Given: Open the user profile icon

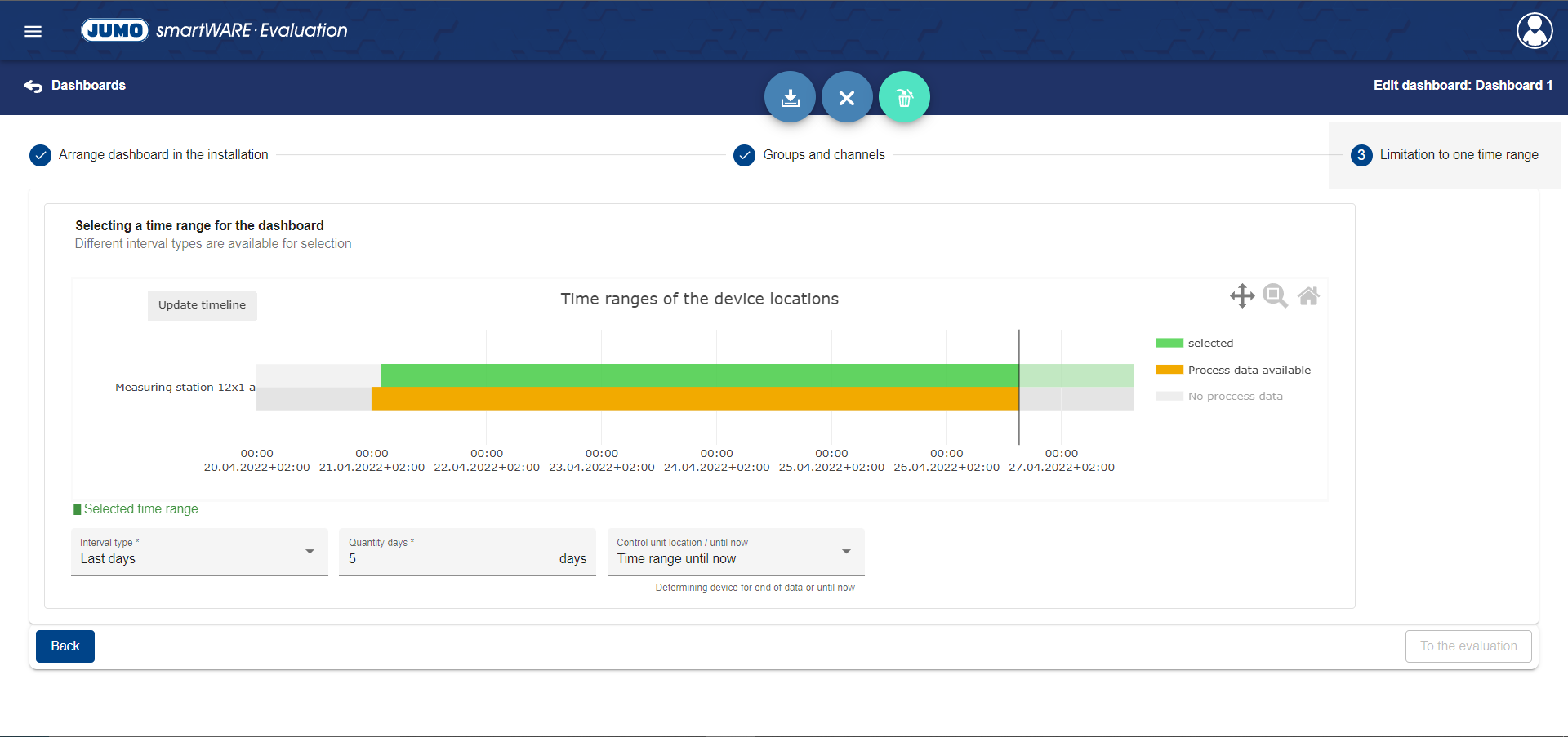Looking at the screenshot, I should [x=1535, y=31].
